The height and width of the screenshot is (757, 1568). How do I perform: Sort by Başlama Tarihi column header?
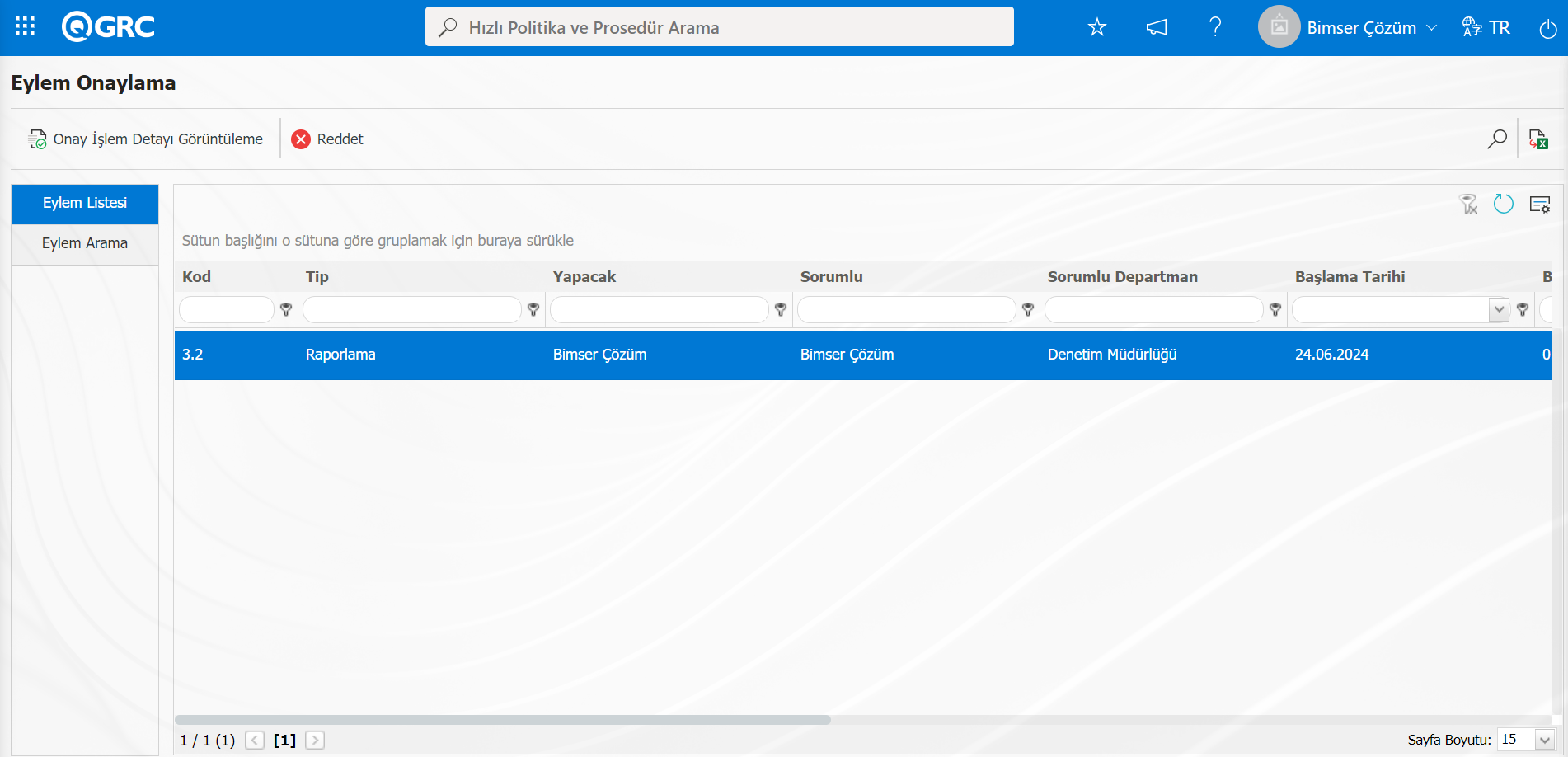(x=1350, y=276)
